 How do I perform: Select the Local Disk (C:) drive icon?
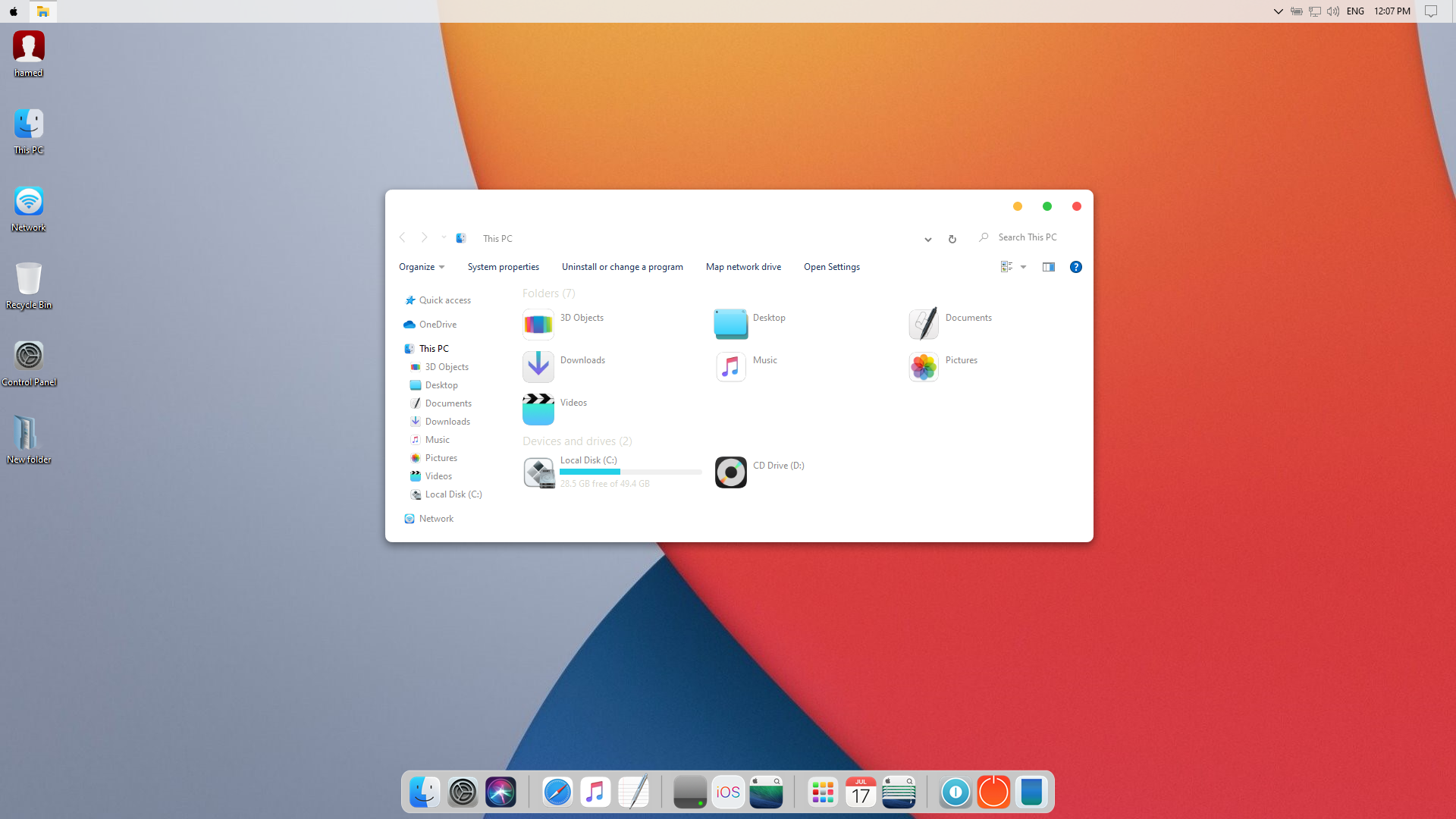[538, 472]
